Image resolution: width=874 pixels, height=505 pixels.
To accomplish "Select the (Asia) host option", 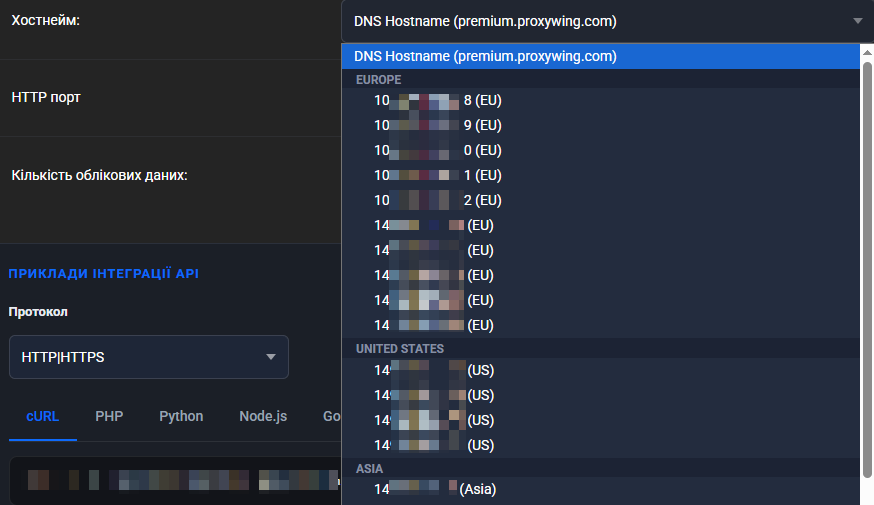I will [600, 489].
